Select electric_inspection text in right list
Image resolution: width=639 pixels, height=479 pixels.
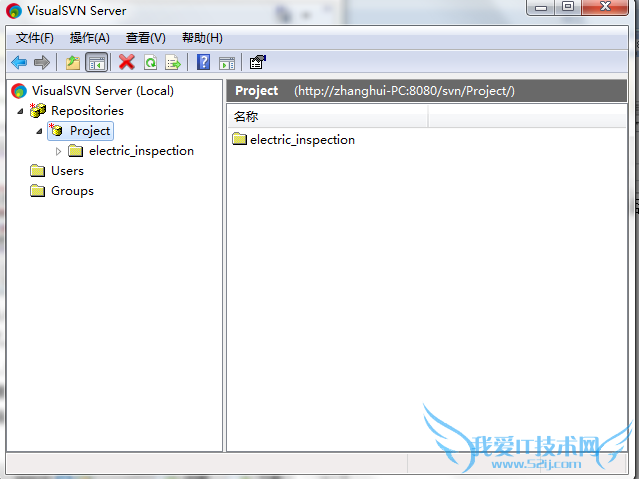click(302, 140)
